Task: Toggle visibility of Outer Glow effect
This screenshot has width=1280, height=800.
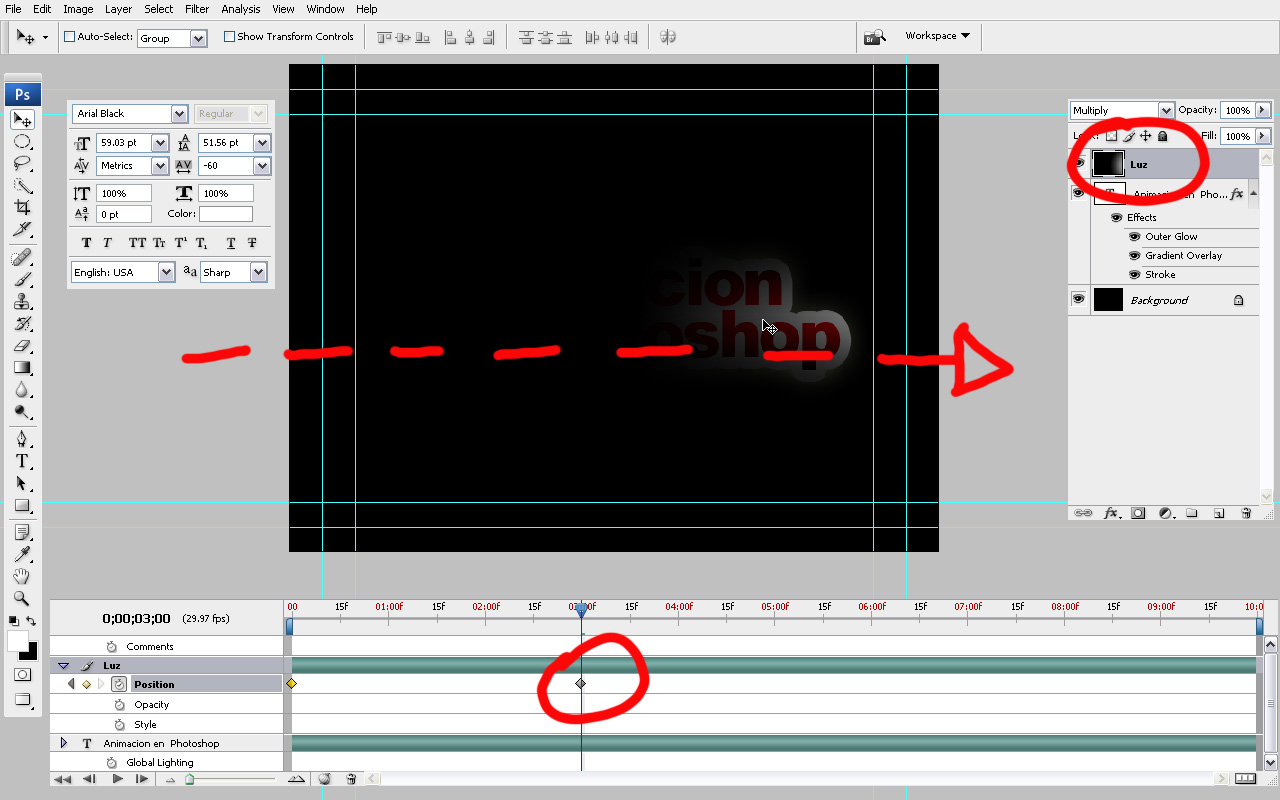Action: 1134,237
